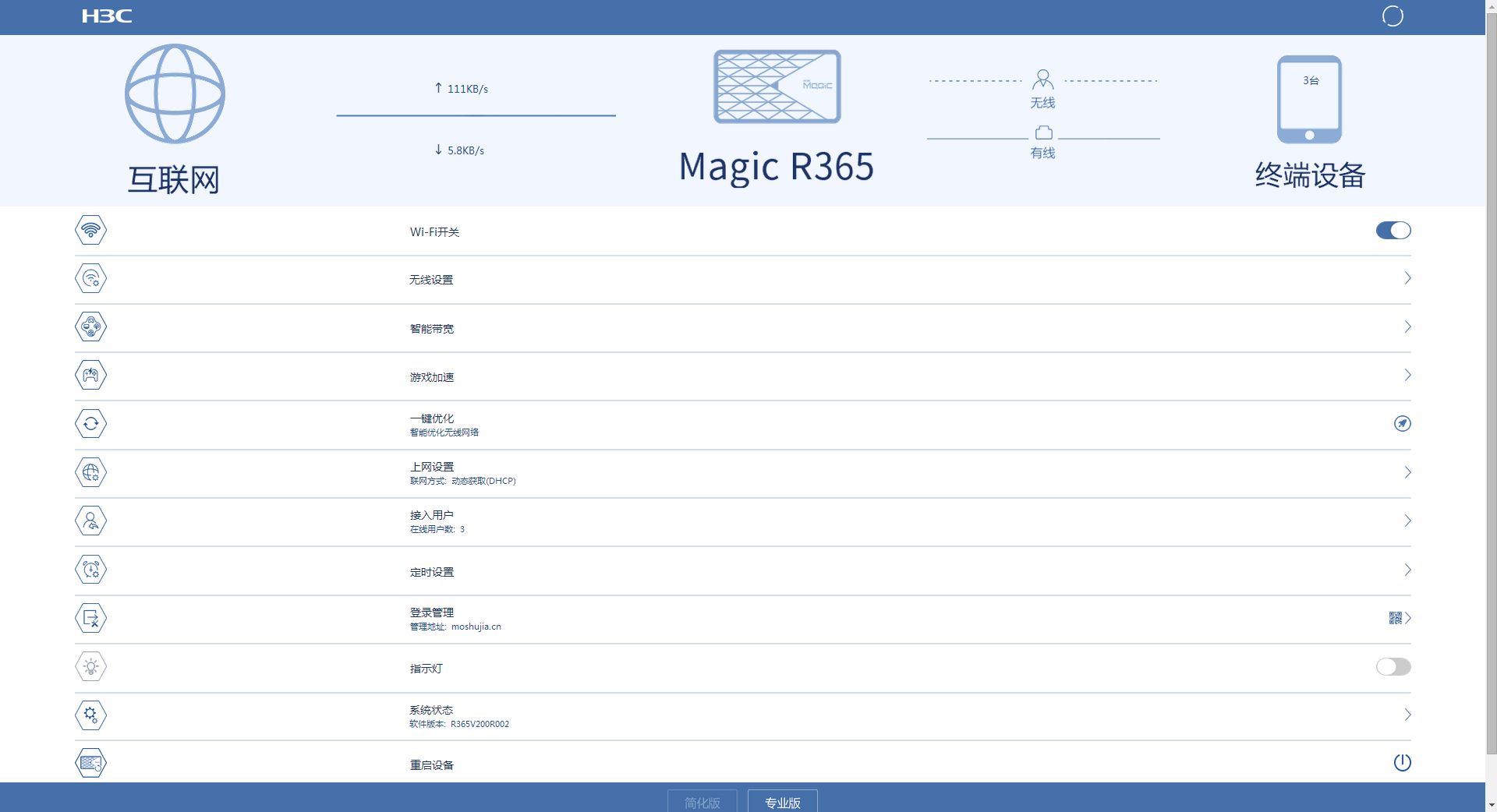Click the one-key optimization refresh icon
The width and height of the screenshot is (1497, 812).
90,423
